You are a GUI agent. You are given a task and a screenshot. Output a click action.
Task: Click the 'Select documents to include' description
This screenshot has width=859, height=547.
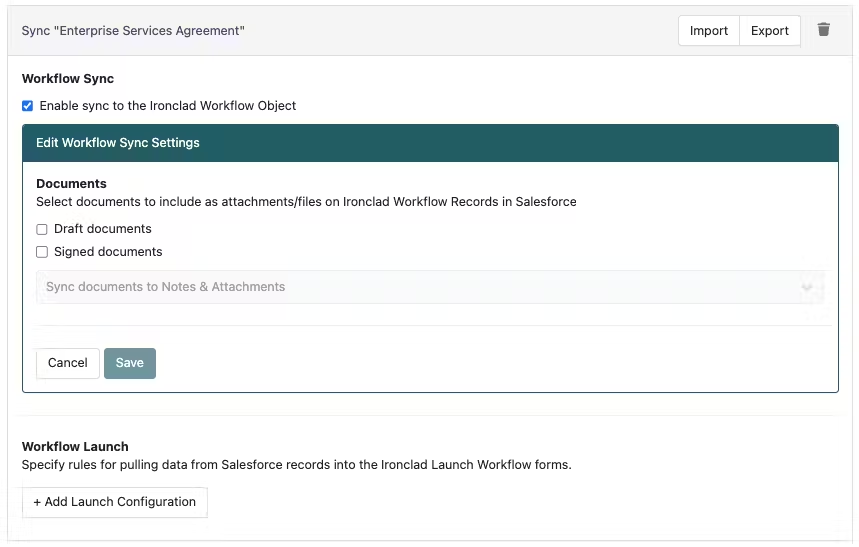pos(306,202)
